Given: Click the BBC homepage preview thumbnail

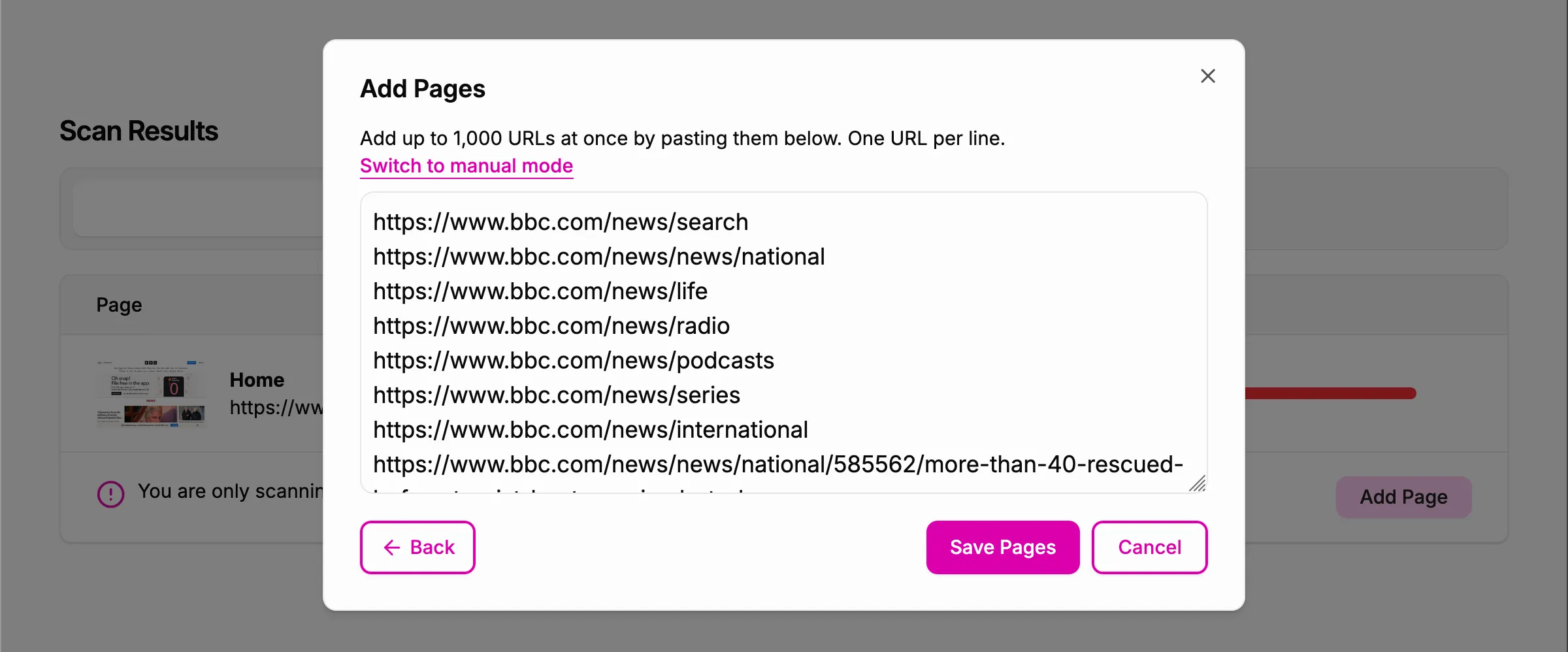Looking at the screenshot, I should tap(152, 393).
